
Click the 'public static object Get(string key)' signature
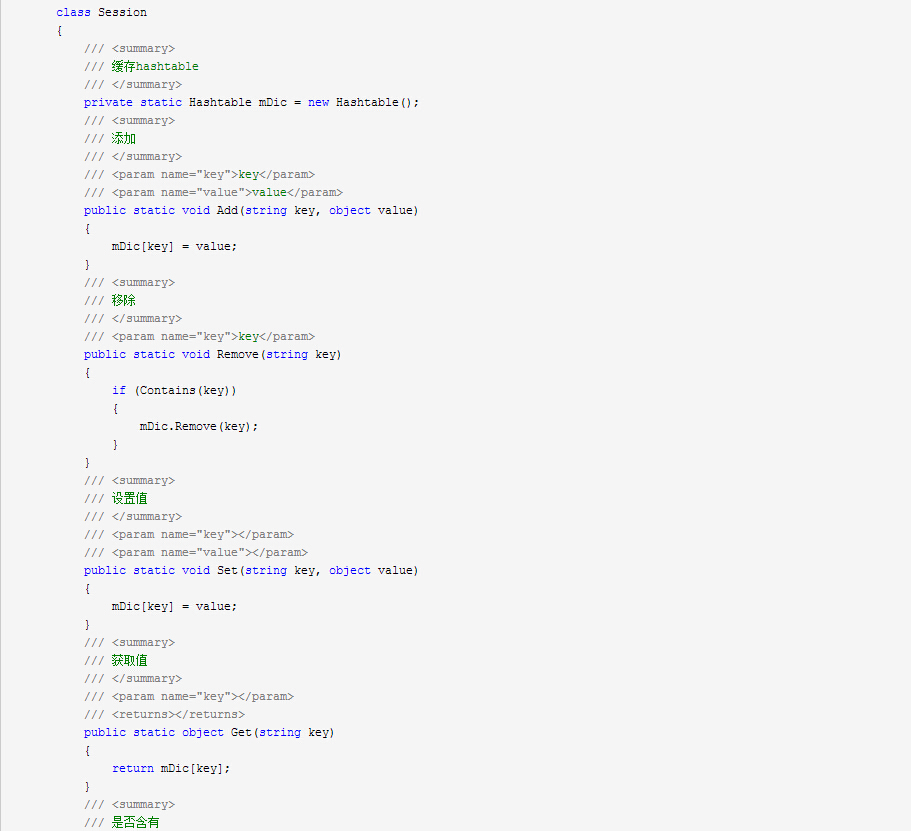pos(209,733)
